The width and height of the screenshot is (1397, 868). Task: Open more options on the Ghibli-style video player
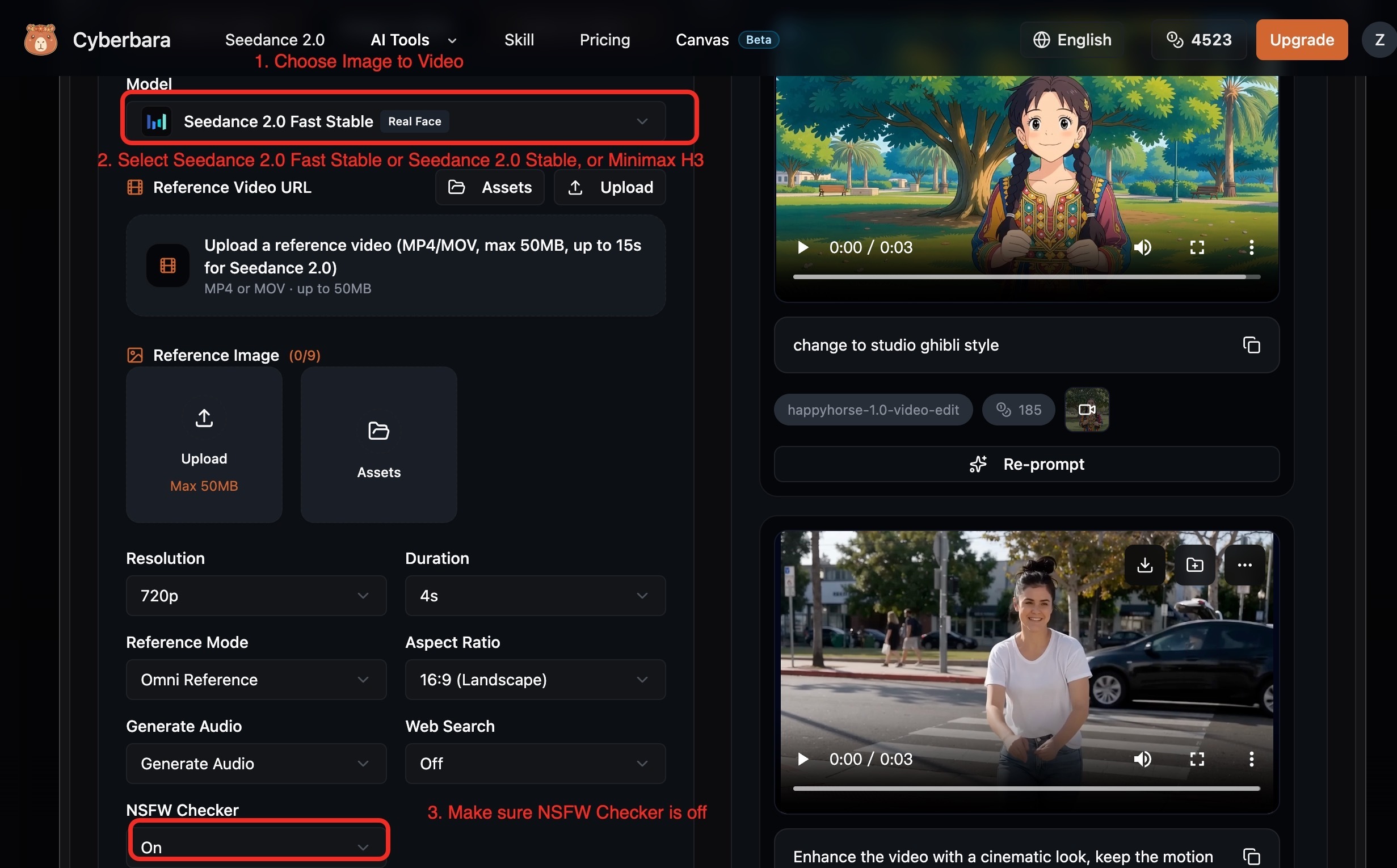[x=1251, y=247]
